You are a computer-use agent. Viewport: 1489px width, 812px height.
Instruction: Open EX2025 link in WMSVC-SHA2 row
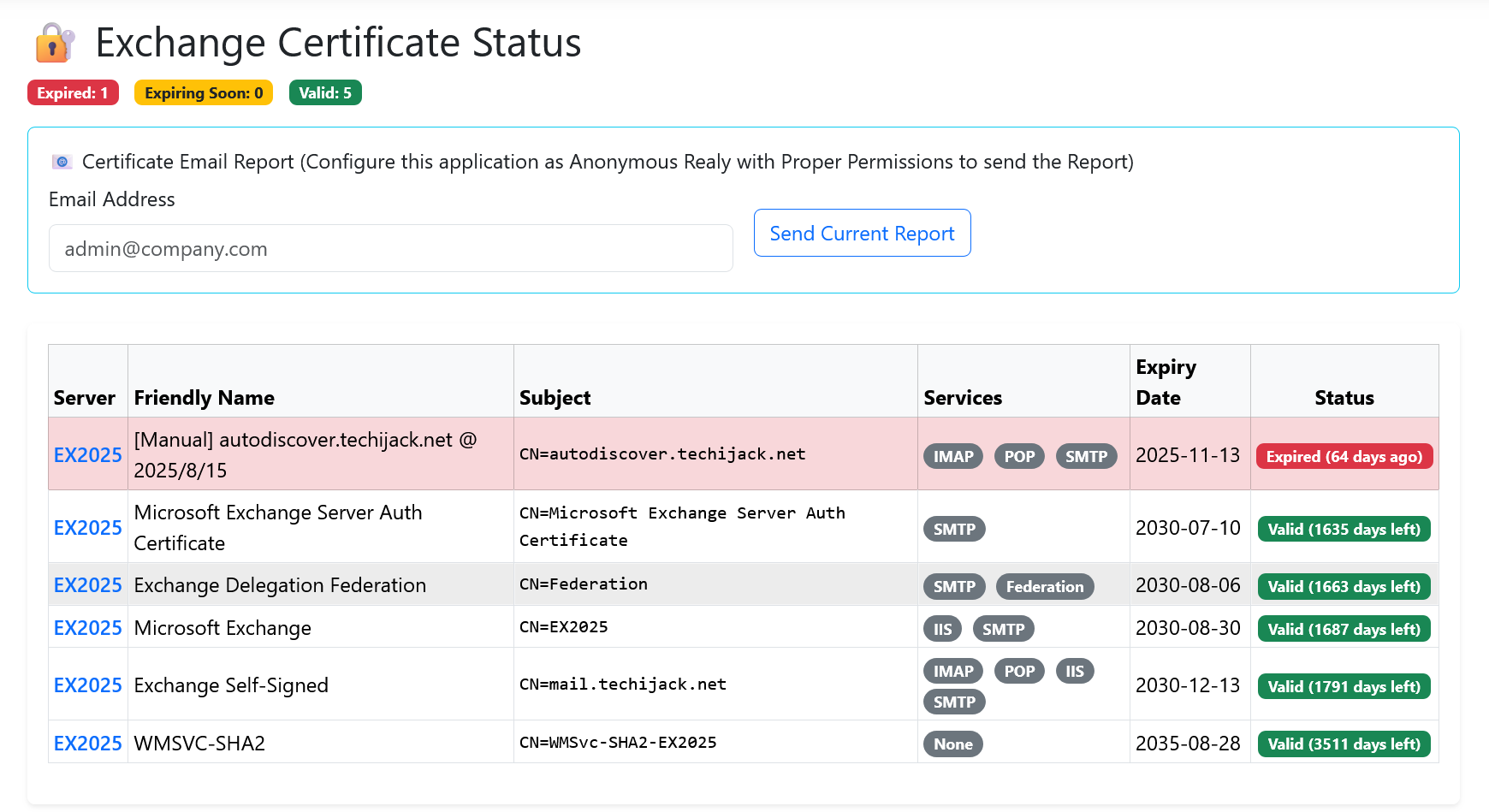87,744
